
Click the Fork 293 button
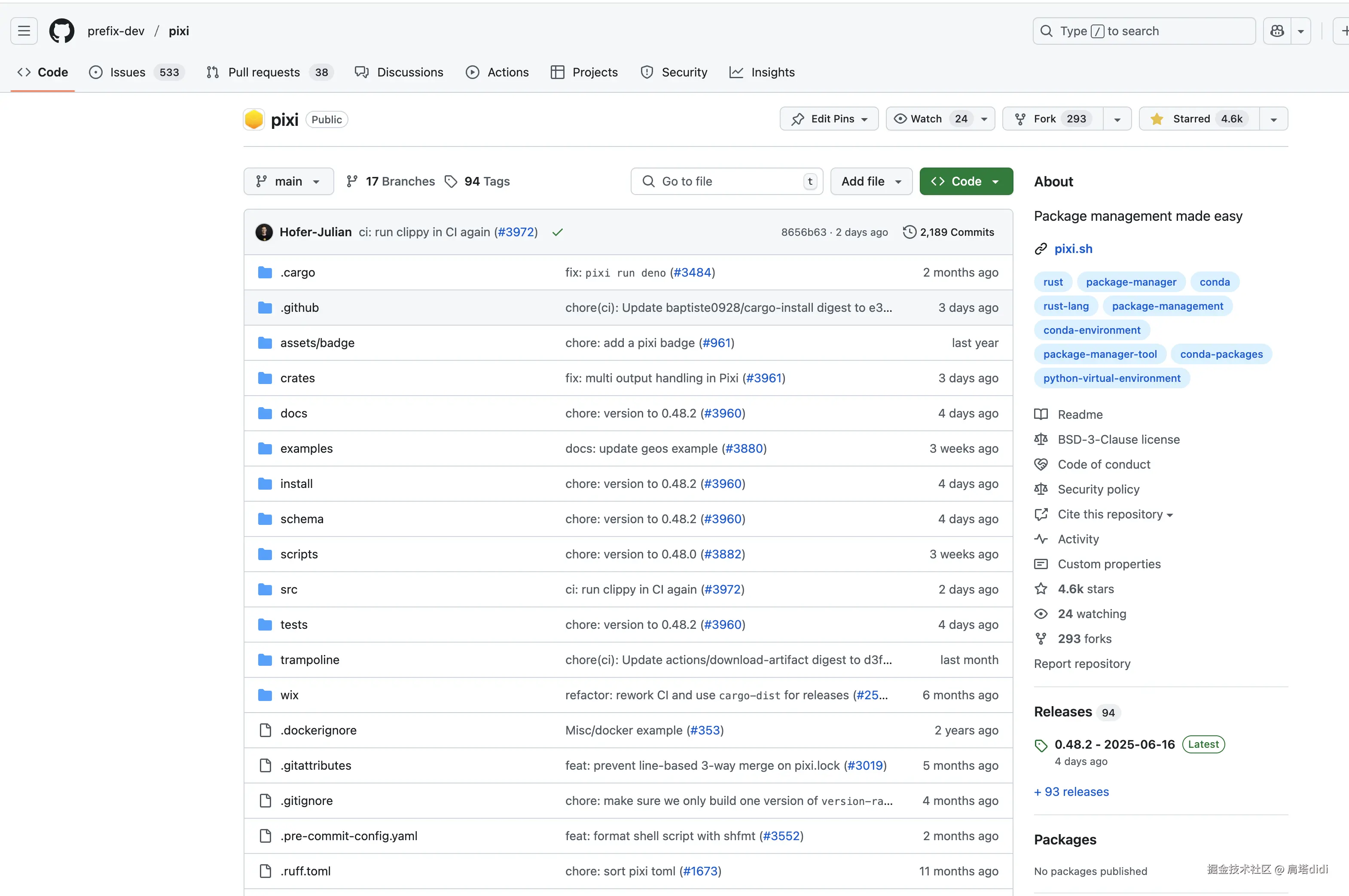[1053, 119]
